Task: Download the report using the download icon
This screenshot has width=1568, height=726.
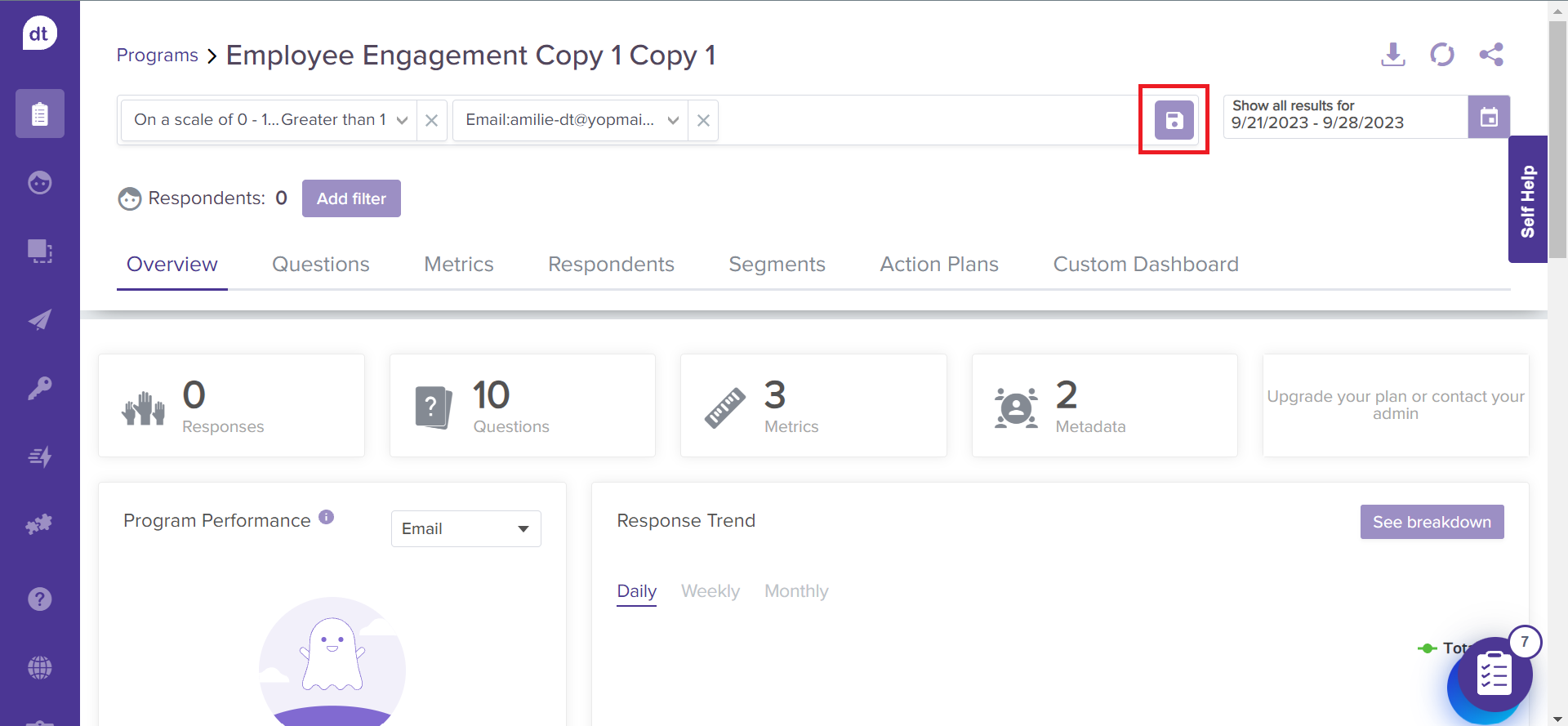Action: [1392, 55]
